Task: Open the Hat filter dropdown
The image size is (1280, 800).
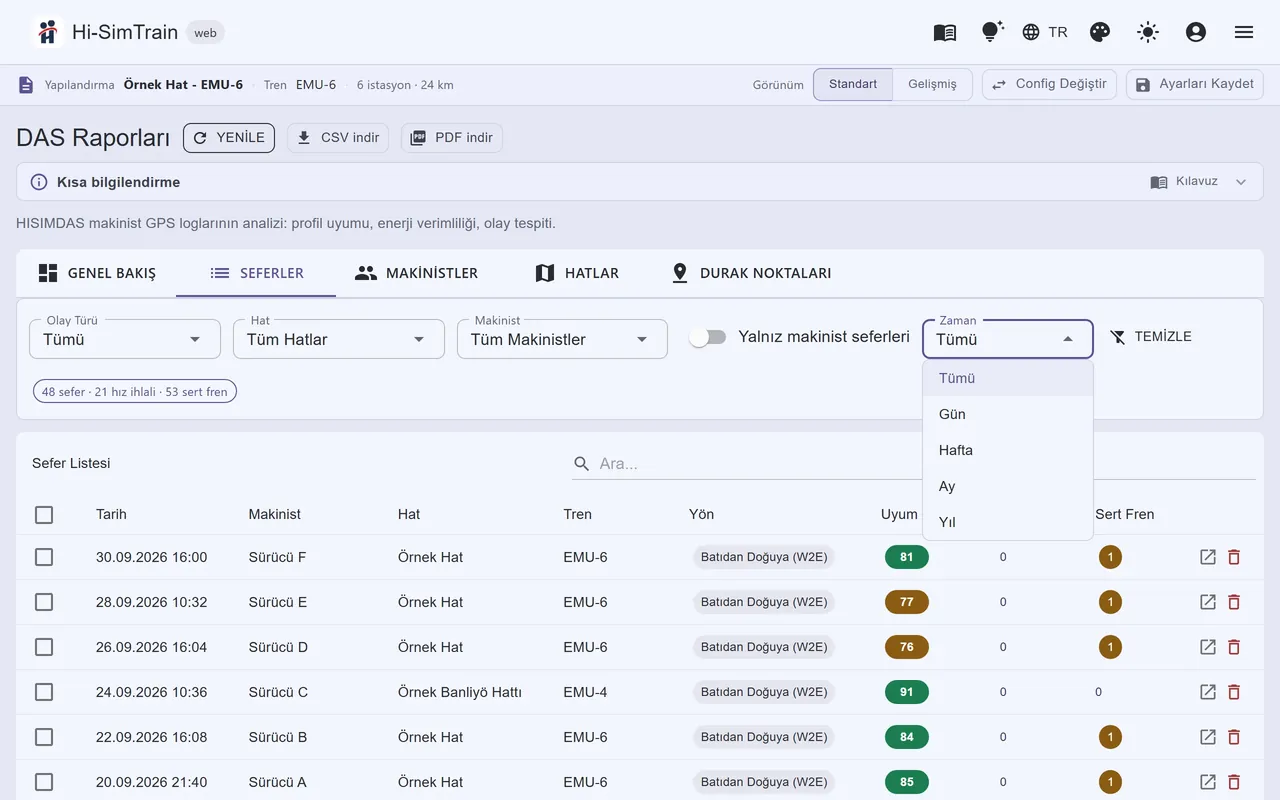Action: pos(339,339)
